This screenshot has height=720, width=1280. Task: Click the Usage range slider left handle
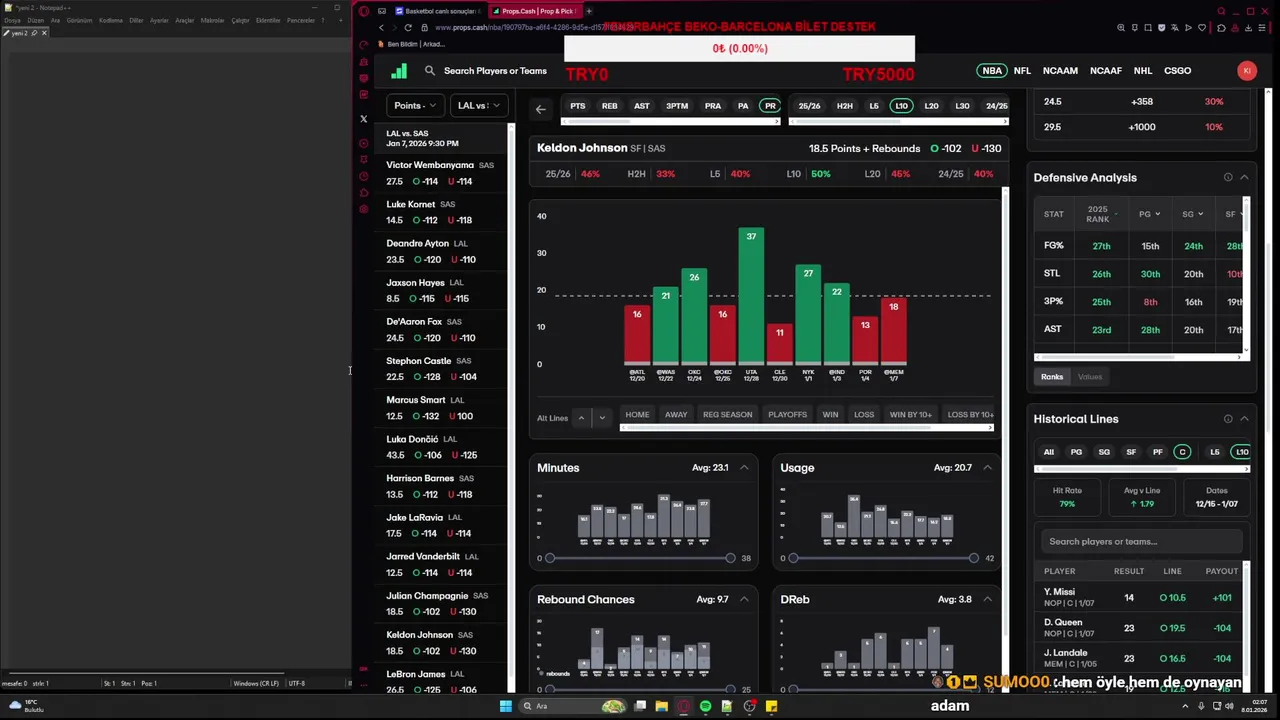[x=793, y=558]
